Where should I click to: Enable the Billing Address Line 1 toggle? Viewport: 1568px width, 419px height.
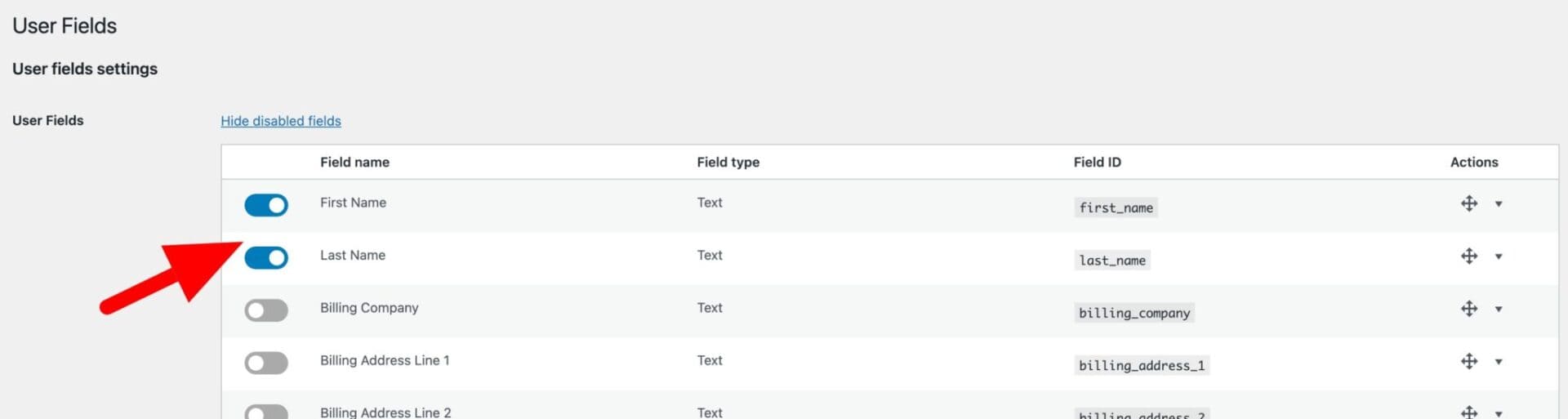266,363
